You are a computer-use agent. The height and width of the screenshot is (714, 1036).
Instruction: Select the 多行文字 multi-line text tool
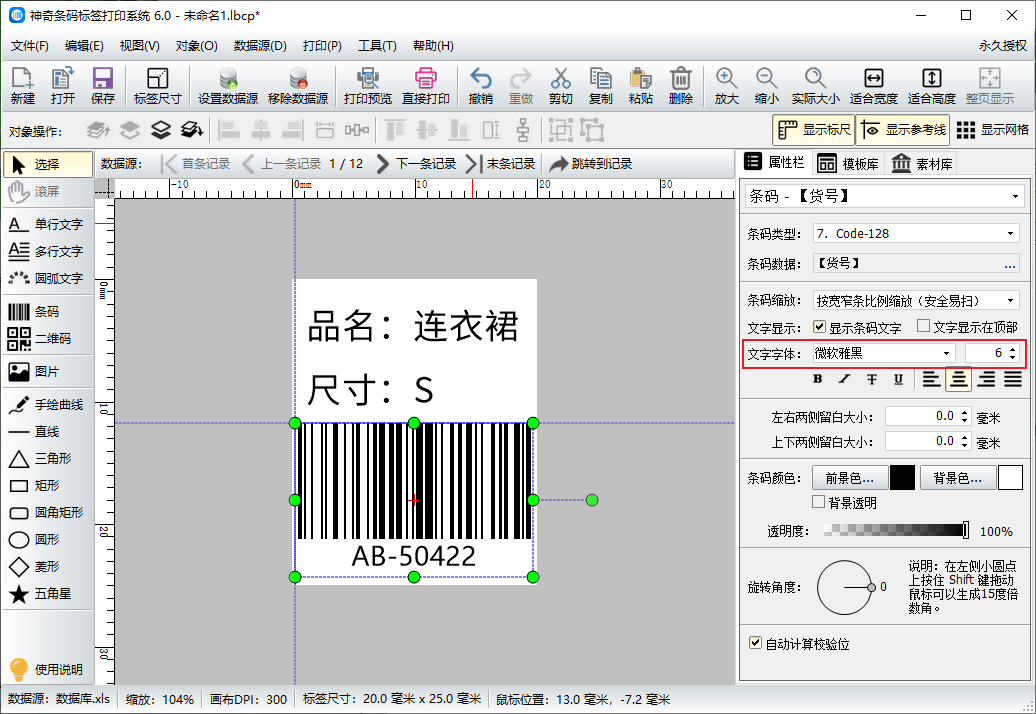48,252
